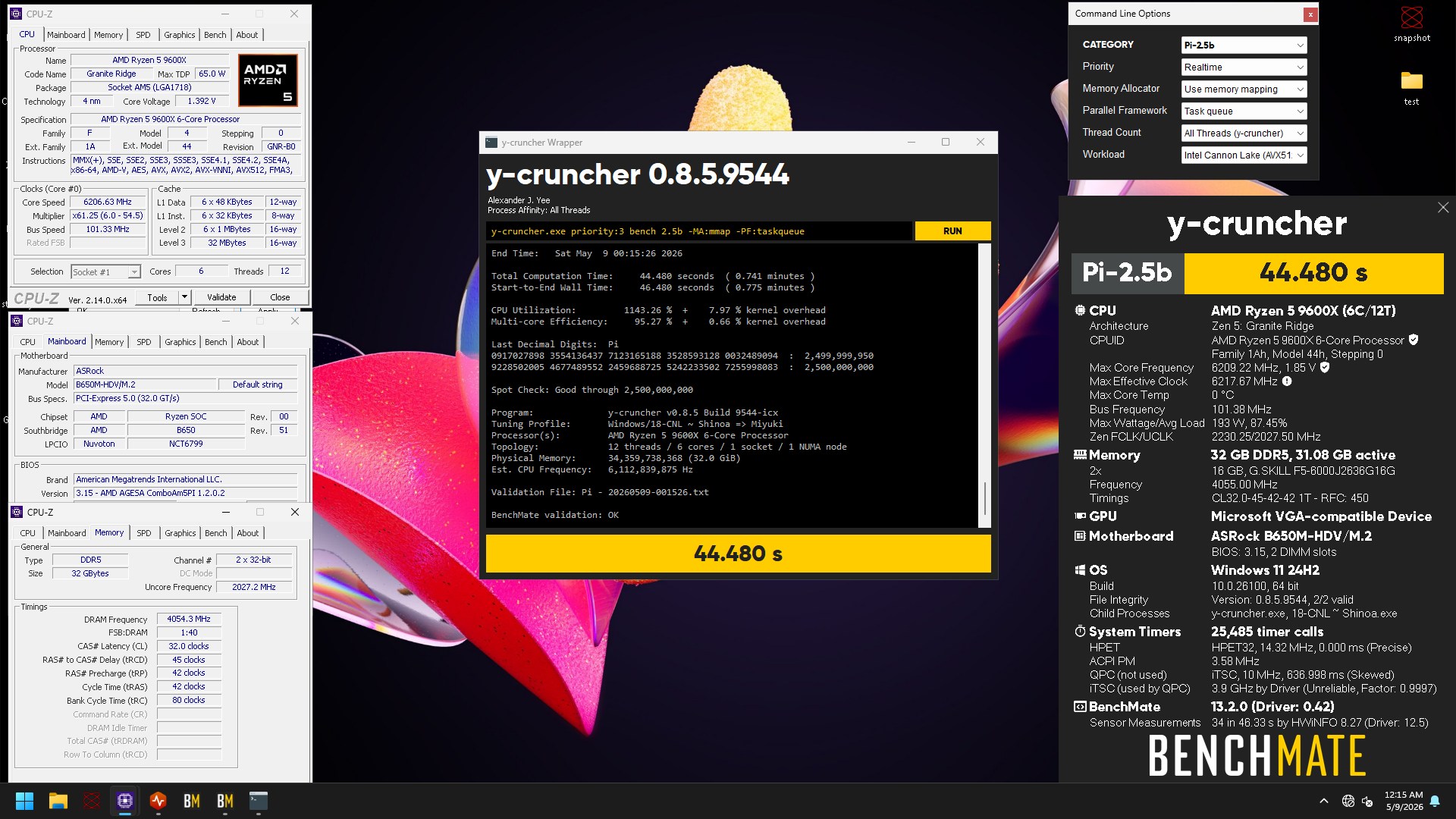Screen dimensions: 1456x819
Task: Switch to Mainboard tab in top CPU-Z
Action: [66, 35]
